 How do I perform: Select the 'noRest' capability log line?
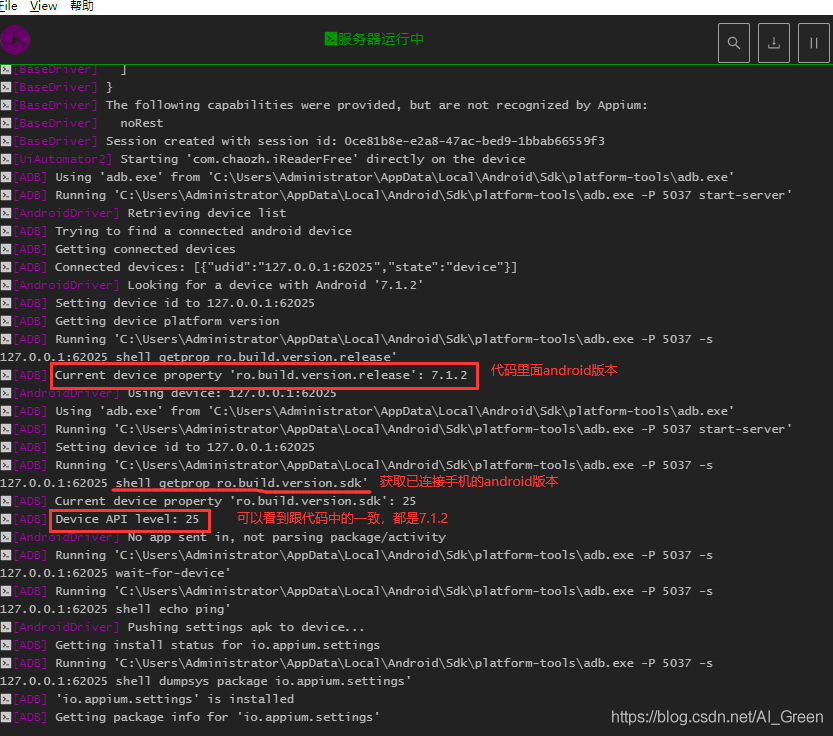pyautogui.click(x=141, y=123)
